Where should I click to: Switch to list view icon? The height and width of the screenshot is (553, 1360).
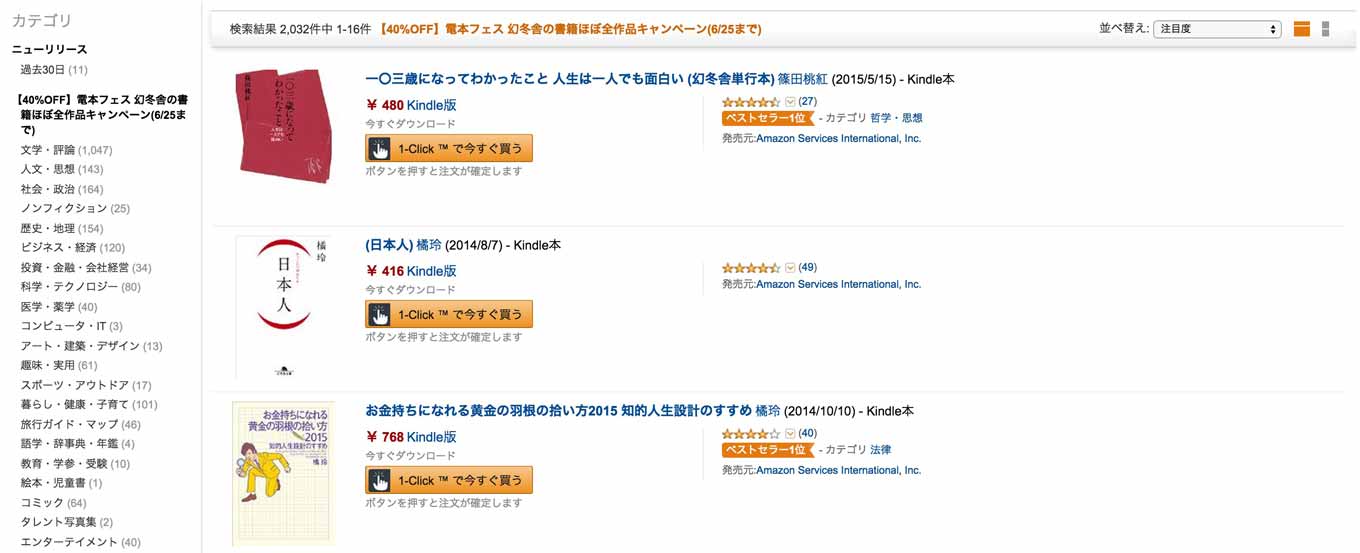point(1301,29)
